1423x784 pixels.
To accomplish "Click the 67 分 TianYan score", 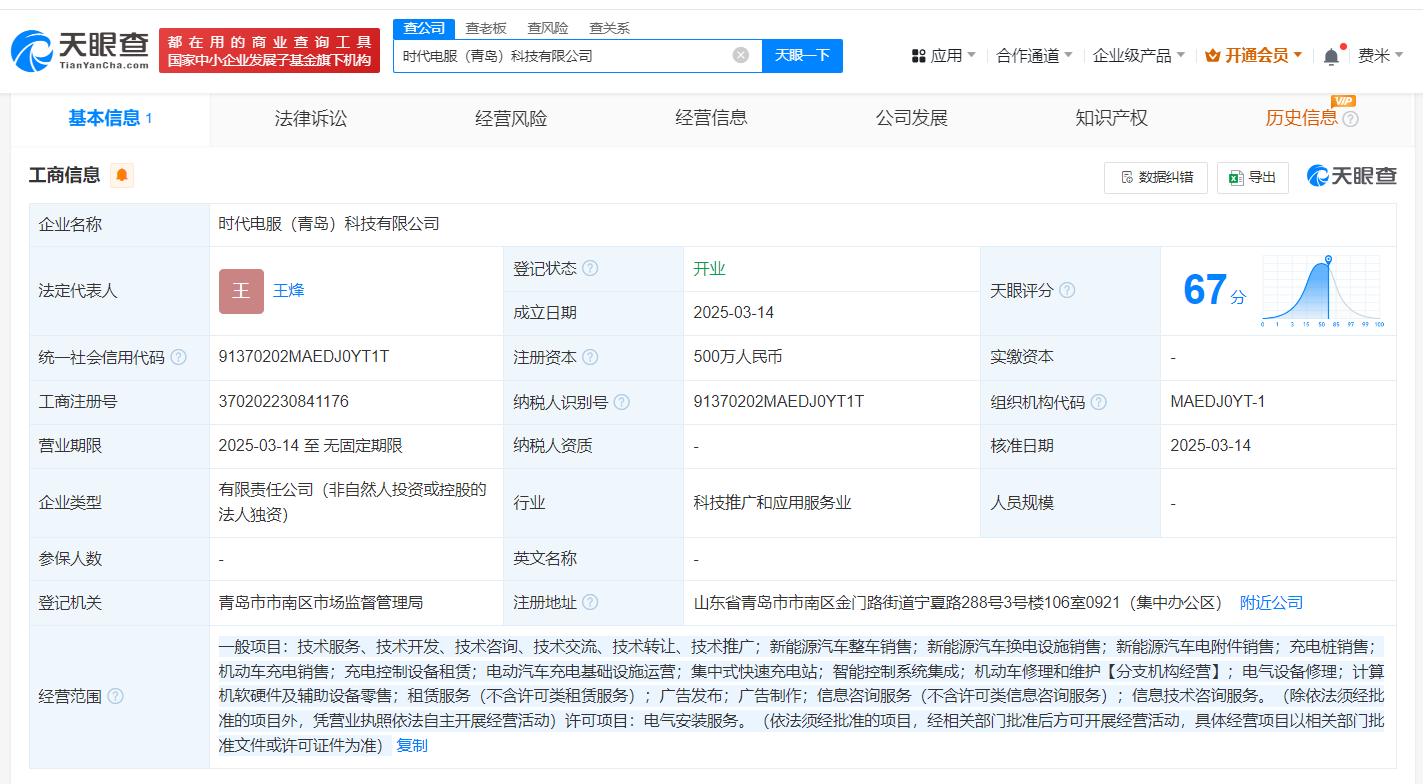I will [1214, 290].
